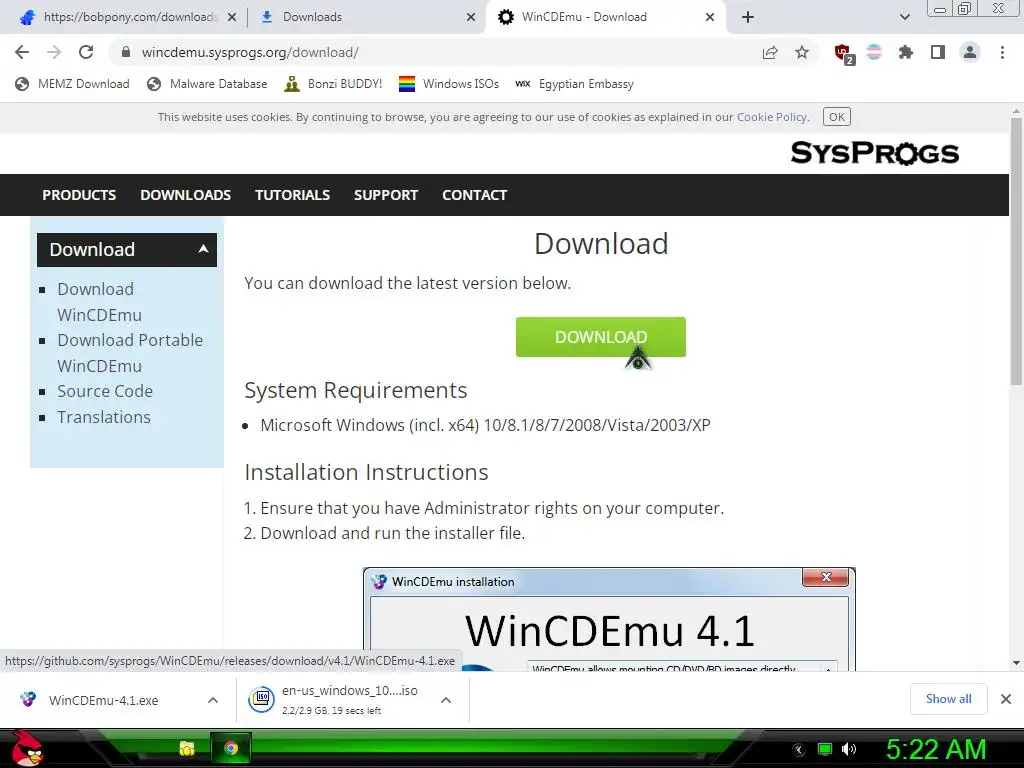The image size is (1024, 768).
Task: Close the bobpony.com tab
Action: point(232,17)
